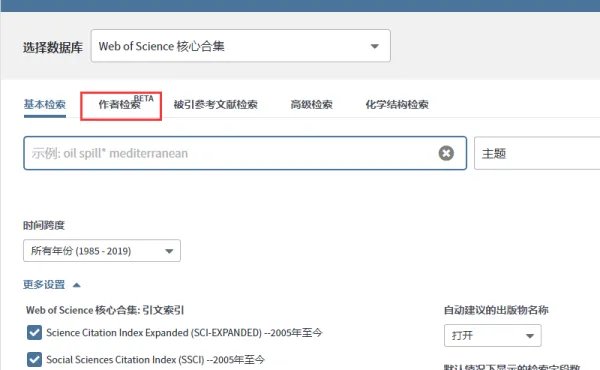Uncheck Social Sciences Citation Index (SSCI)
The width and height of the screenshot is (600, 370).
tap(34, 360)
